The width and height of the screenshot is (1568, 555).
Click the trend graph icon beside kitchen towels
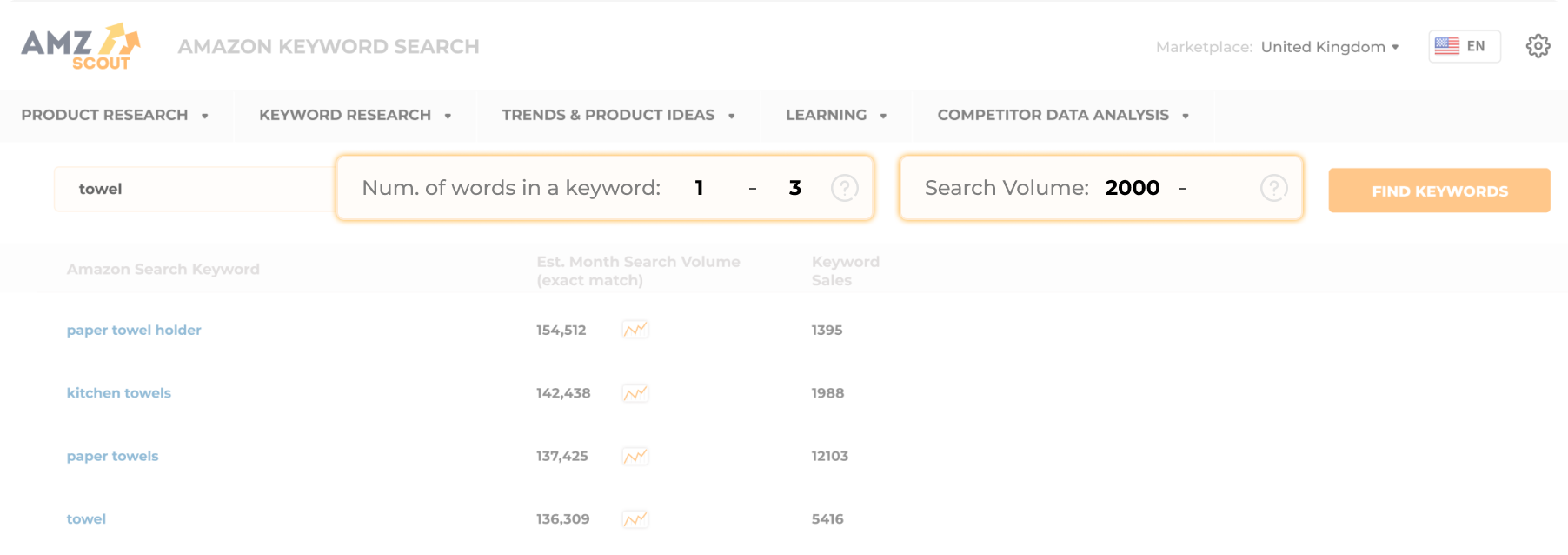click(x=635, y=392)
